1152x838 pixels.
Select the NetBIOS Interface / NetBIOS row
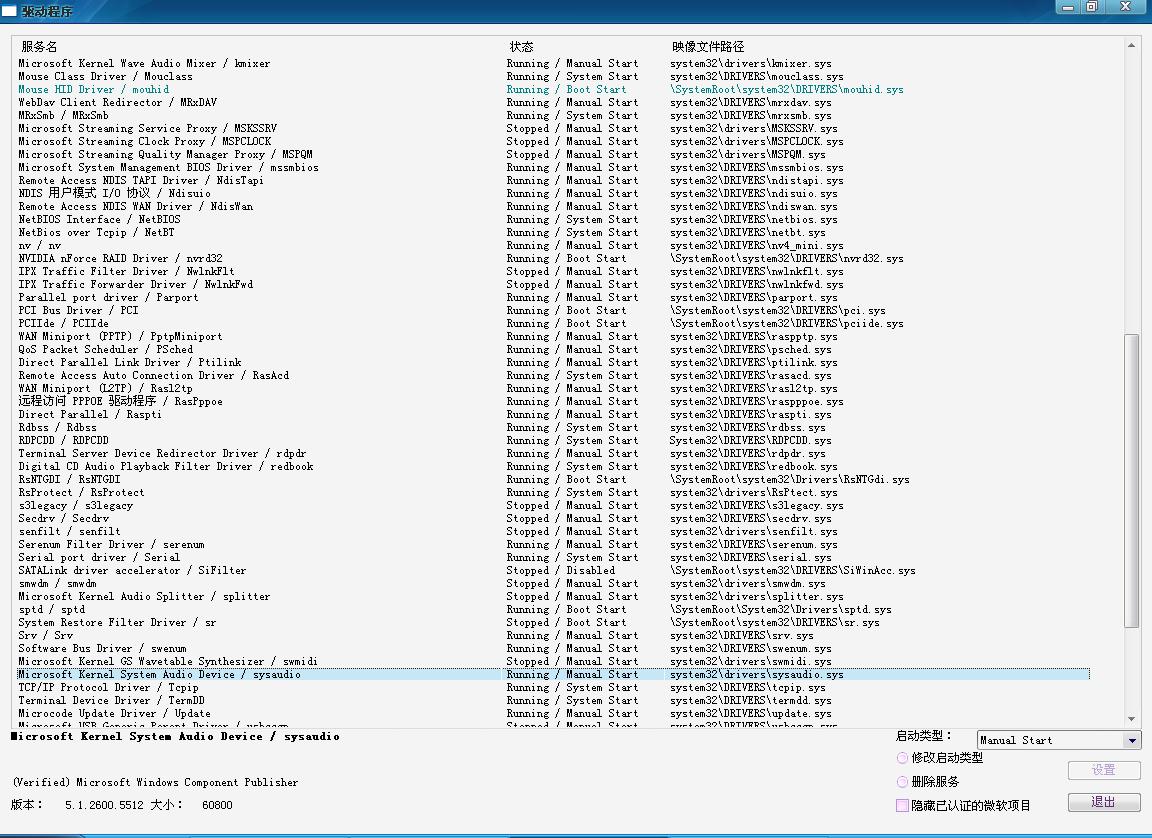[553, 220]
